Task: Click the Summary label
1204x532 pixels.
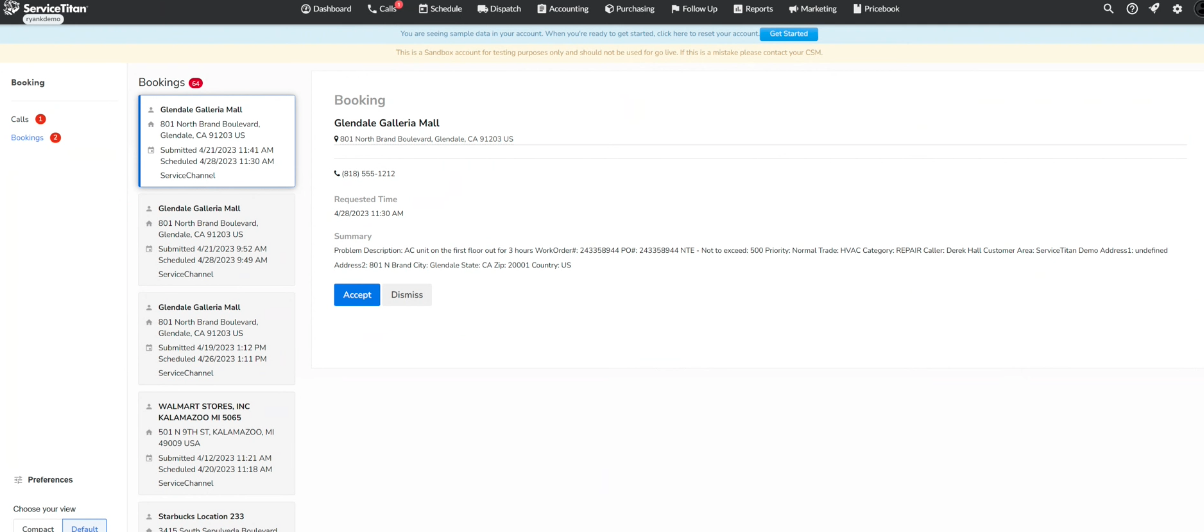Action: click(353, 236)
